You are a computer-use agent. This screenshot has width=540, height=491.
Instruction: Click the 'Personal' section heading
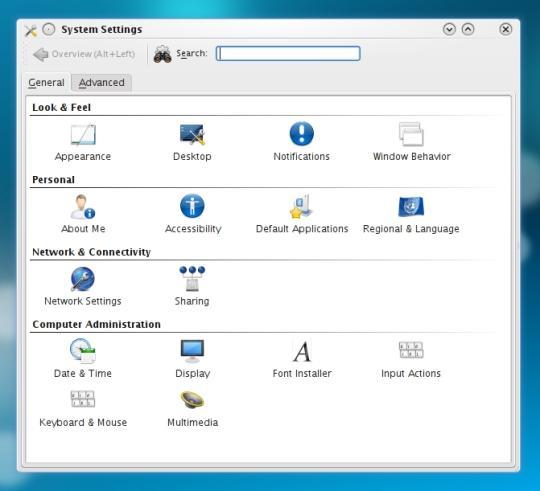[x=53, y=180]
